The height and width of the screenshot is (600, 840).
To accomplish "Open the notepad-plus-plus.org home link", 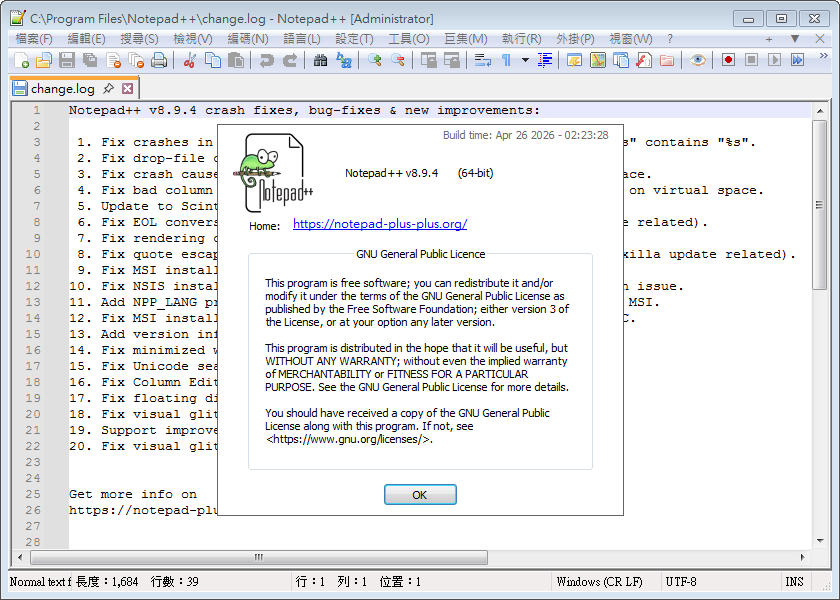I will tap(380, 224).
